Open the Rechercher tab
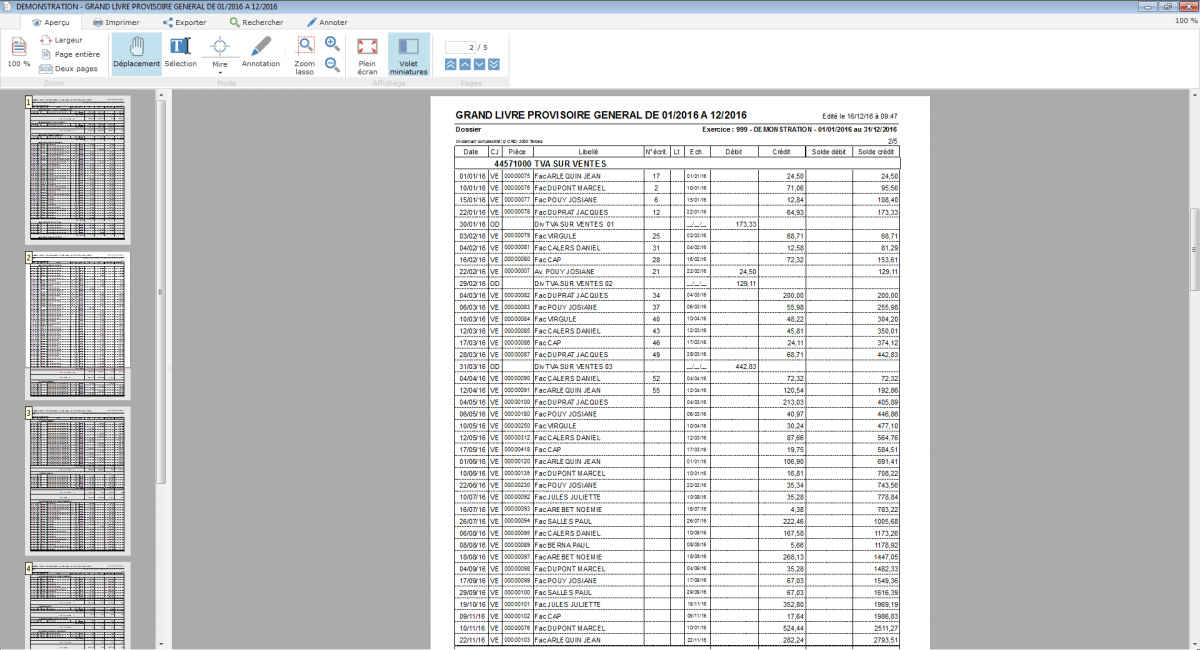This screenshot has width=1200, height=650. (x=256, y=22)
